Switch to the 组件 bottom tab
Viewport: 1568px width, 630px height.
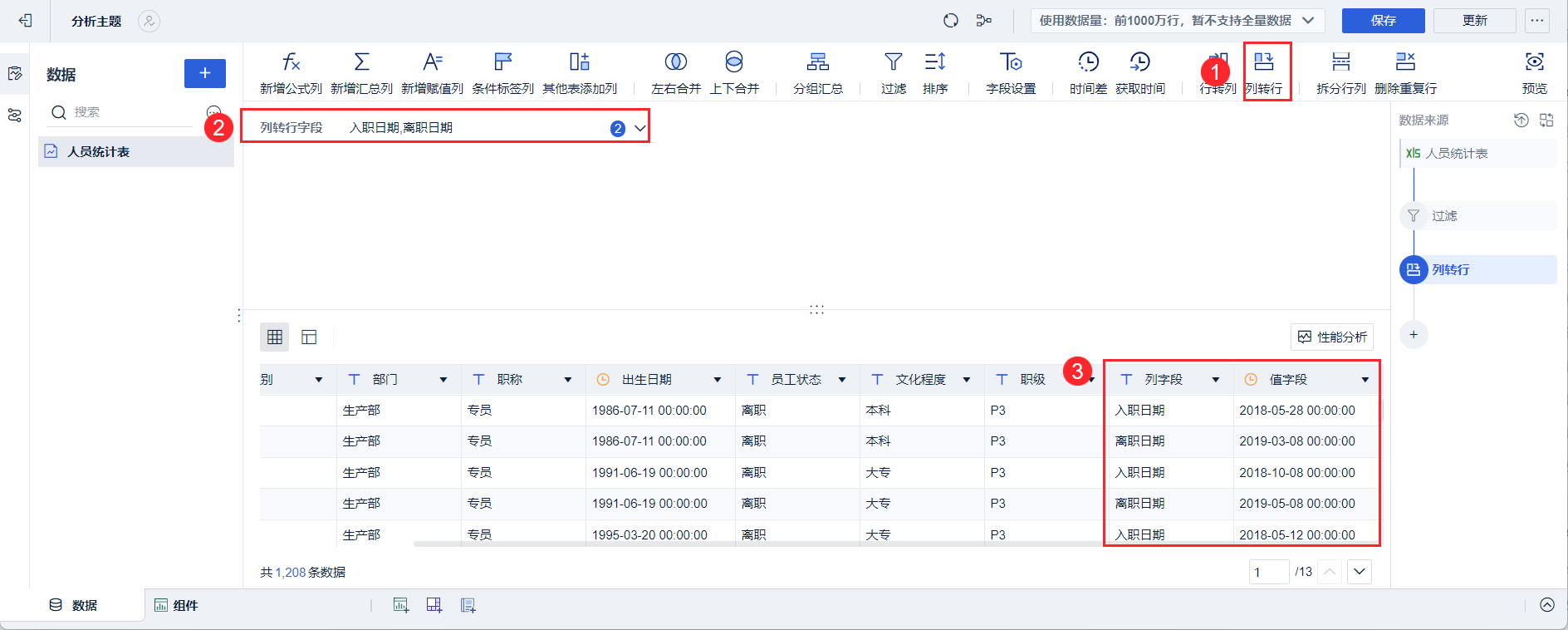tap(176, 605)
